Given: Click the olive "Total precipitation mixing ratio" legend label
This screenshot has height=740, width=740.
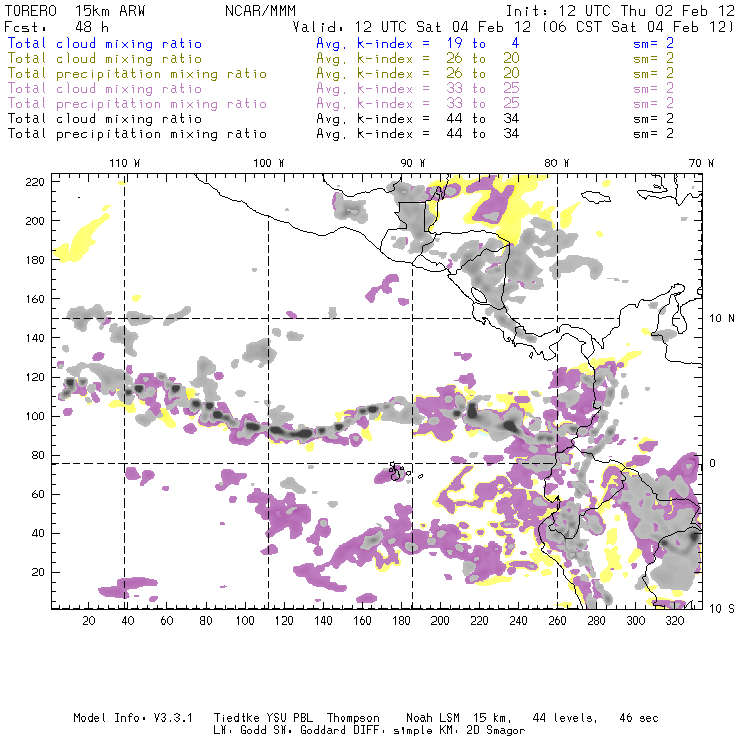Looking at the screenshot, I should 137,74.
